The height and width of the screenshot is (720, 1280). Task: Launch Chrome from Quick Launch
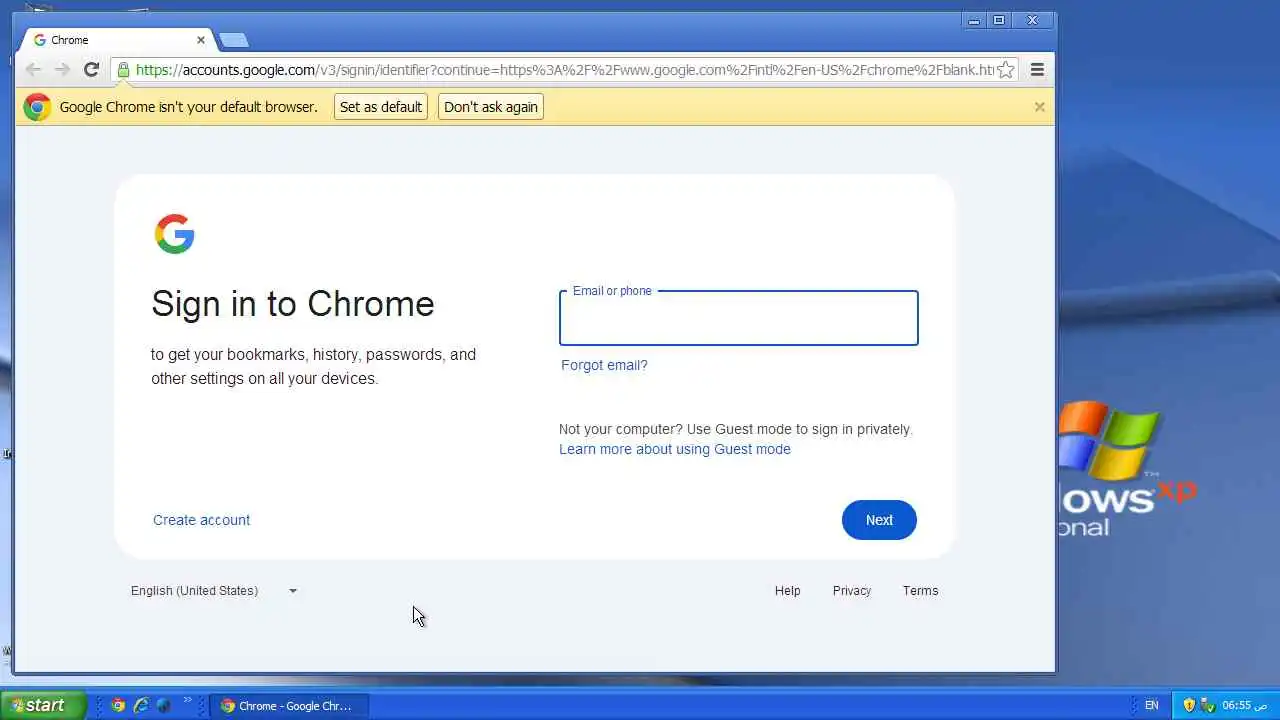[x=118, y=705]
